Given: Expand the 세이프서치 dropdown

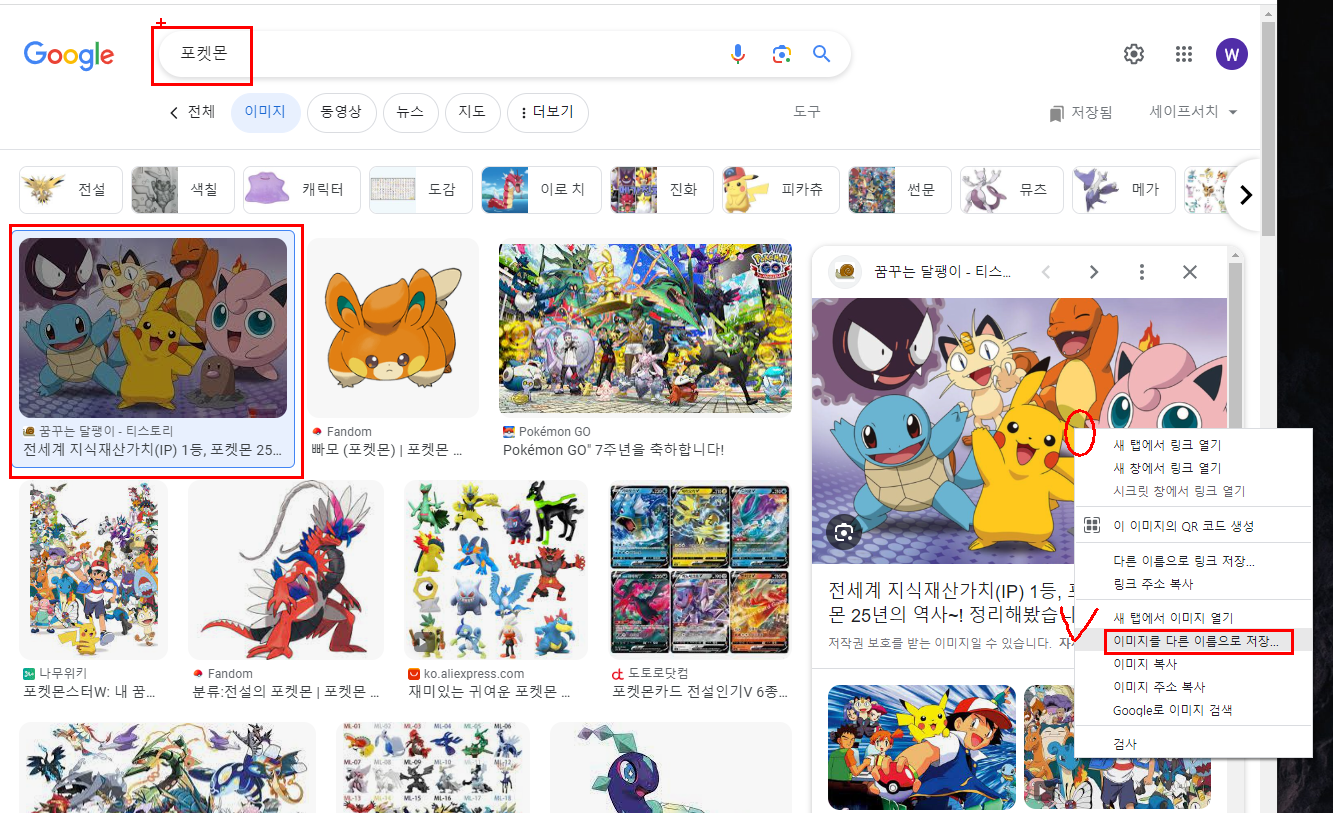Looking at the screenshot, I should click(1194, 112).
